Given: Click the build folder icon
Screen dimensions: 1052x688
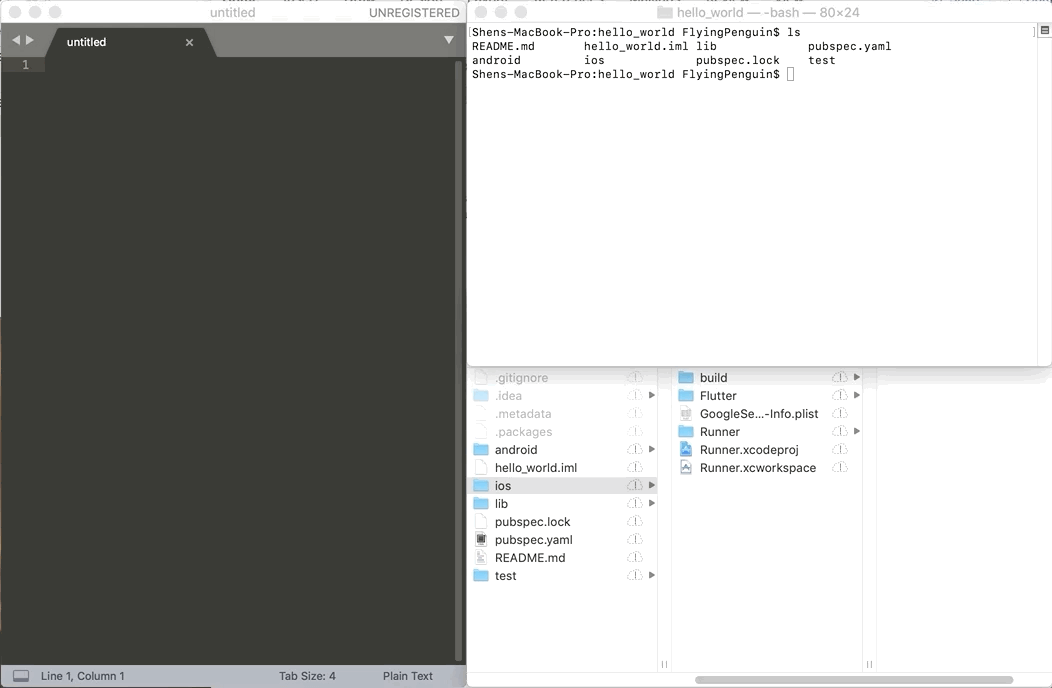Looking at the screenshot, I should 686,378.
